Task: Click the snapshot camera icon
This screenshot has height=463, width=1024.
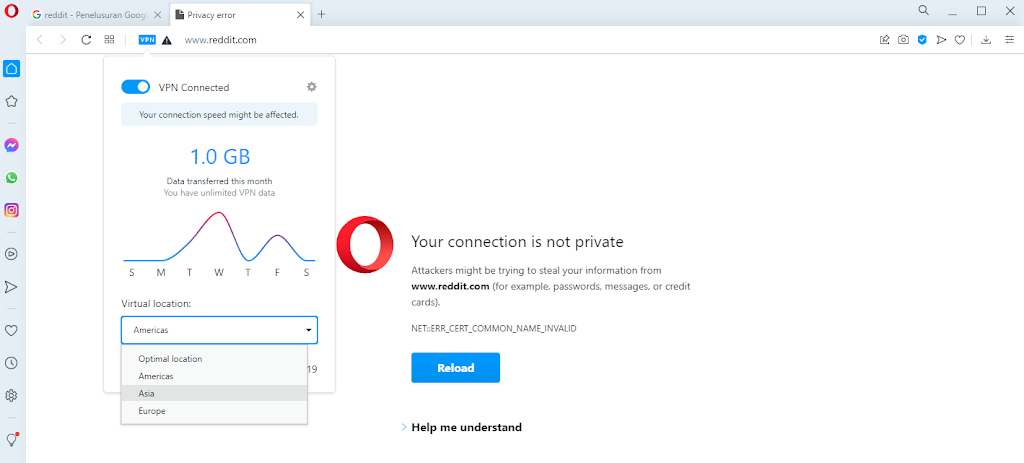Action: coord(903,40)
